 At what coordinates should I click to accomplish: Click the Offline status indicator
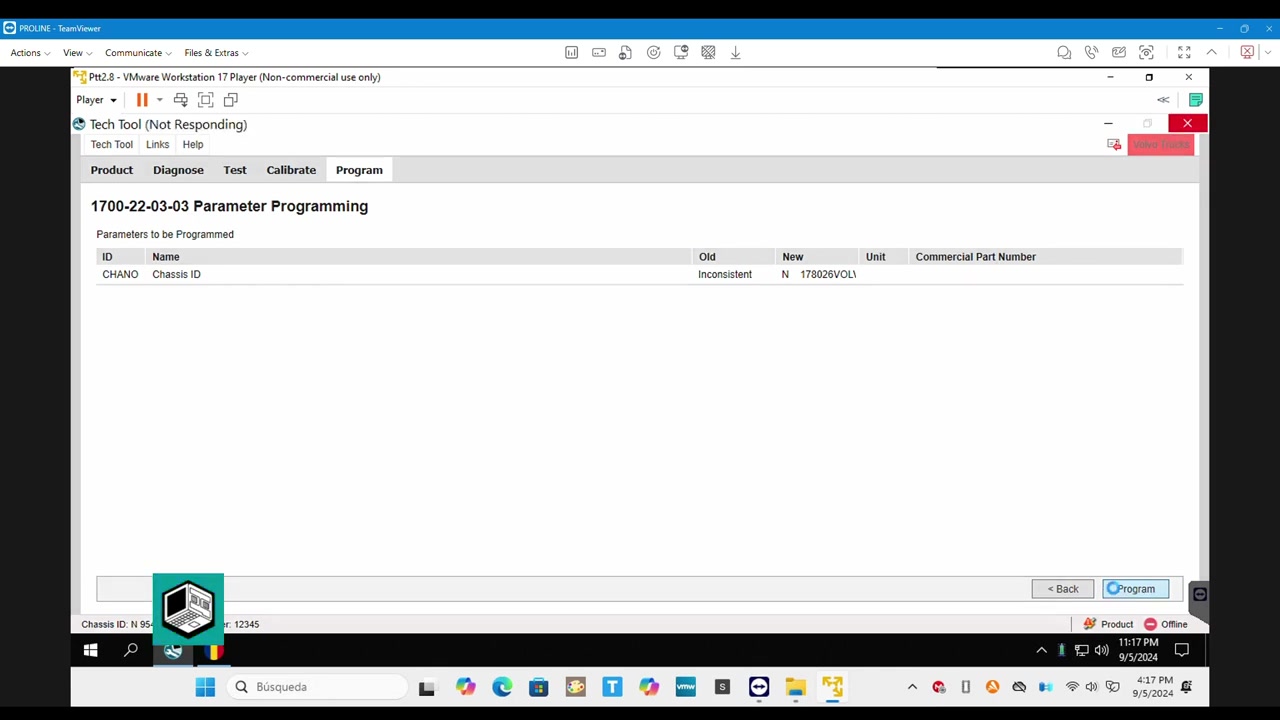tap(1165, 624)
